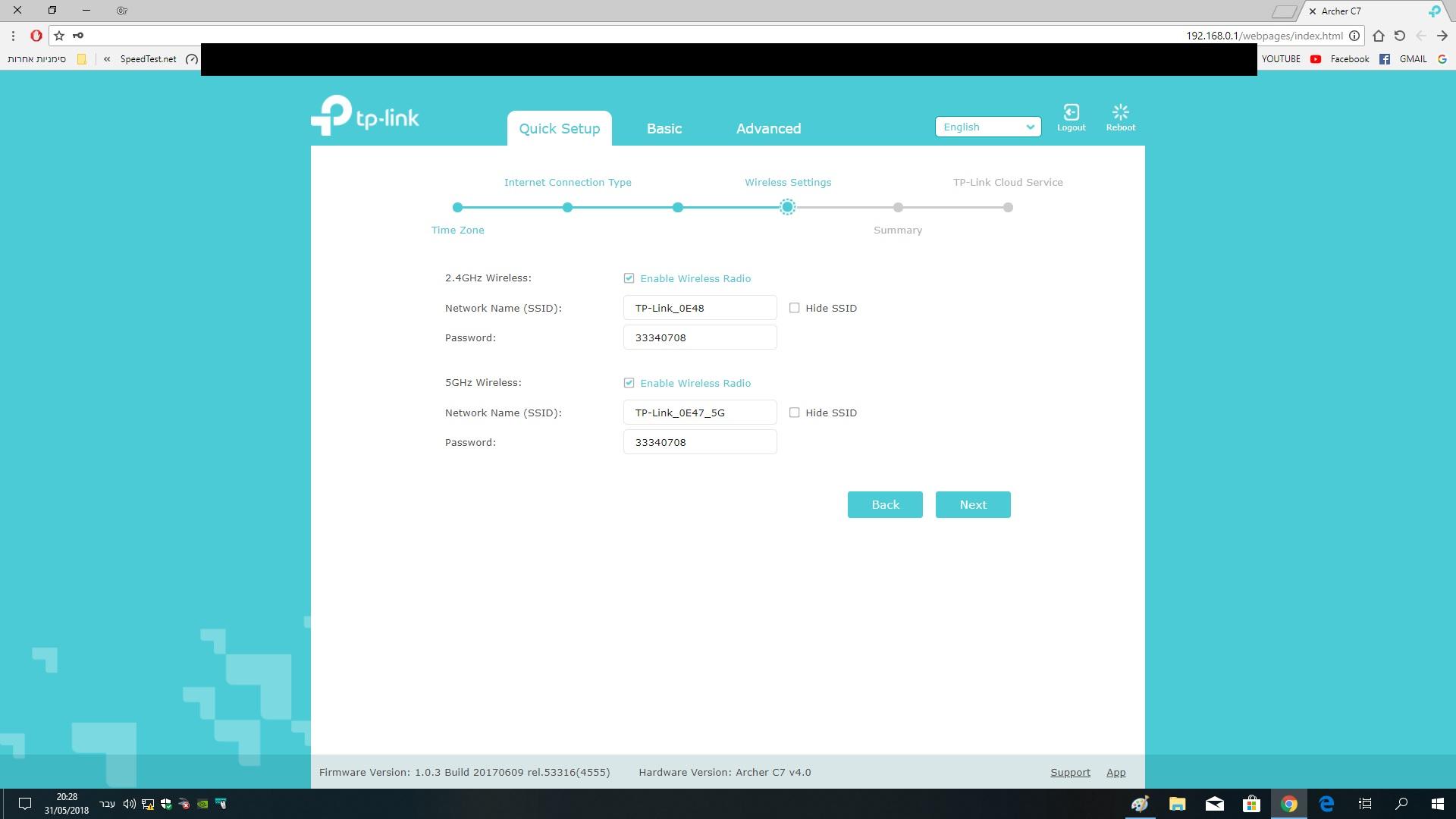1456x819 pixels.
Task: Open the GMAIL bookmark
Action: pos(1423,59)
